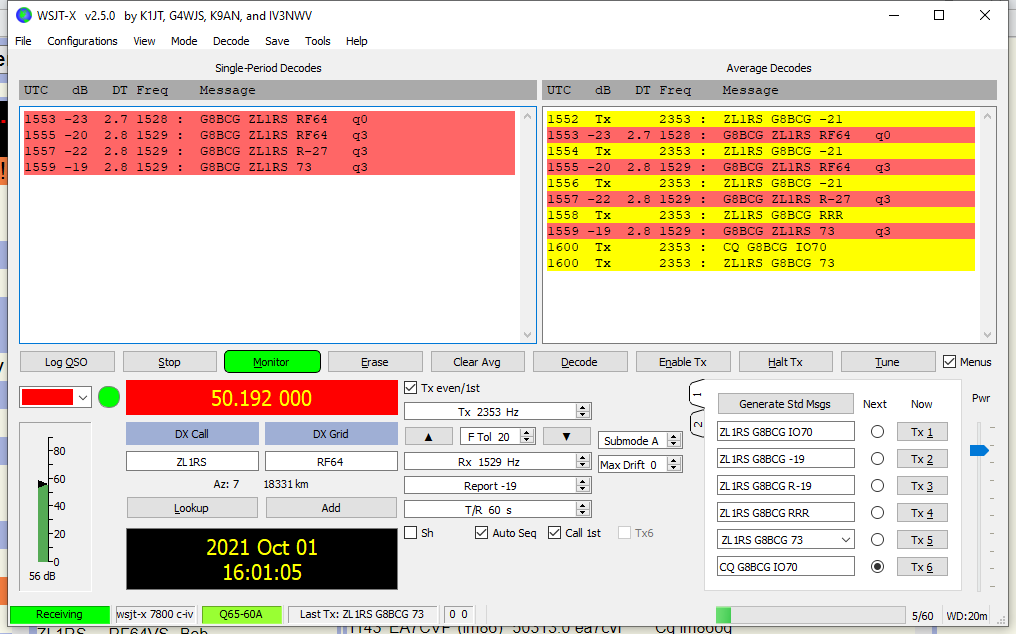Screen dimensions: 1016x634
Task: Click the Log QSO button
Action: pos(67,362)
